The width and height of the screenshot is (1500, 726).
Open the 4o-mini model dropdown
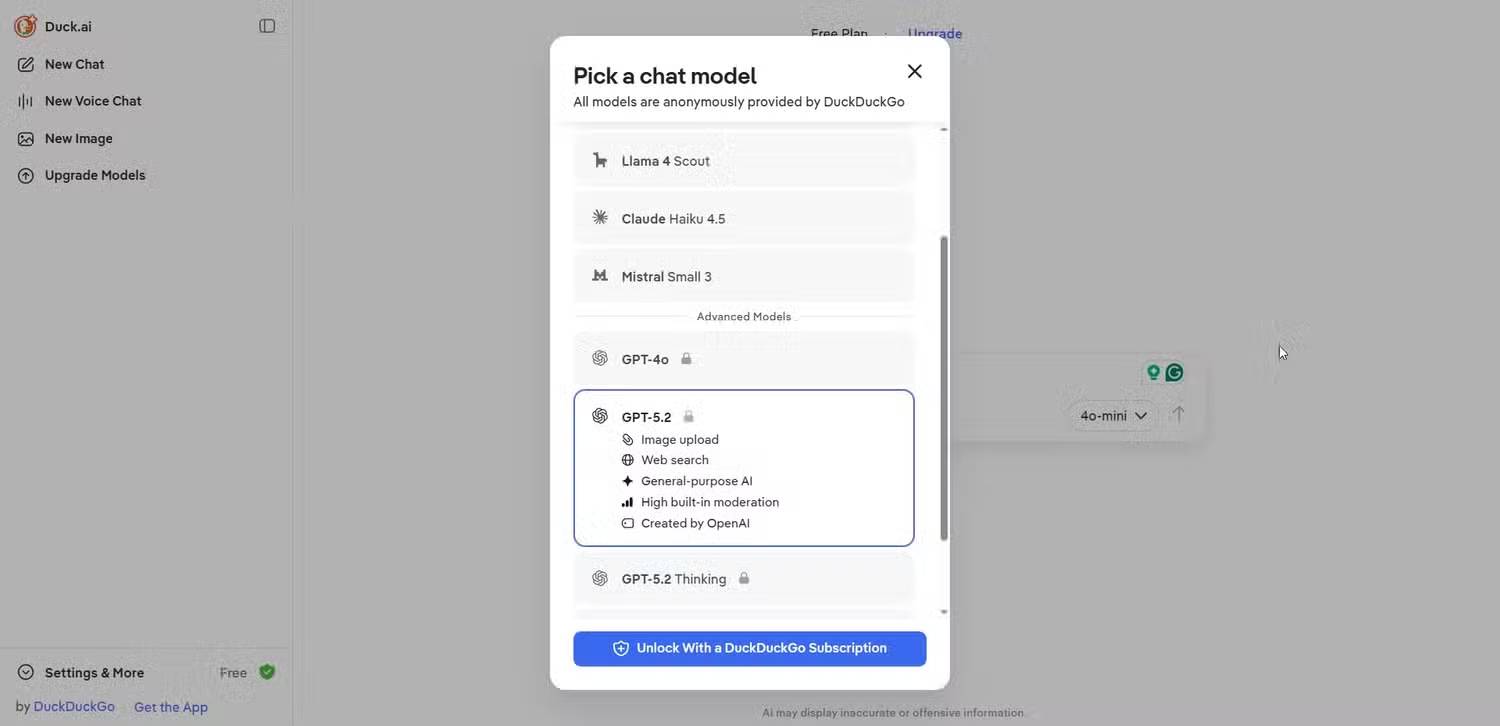pyautogui.click(x=1112, y=415)
